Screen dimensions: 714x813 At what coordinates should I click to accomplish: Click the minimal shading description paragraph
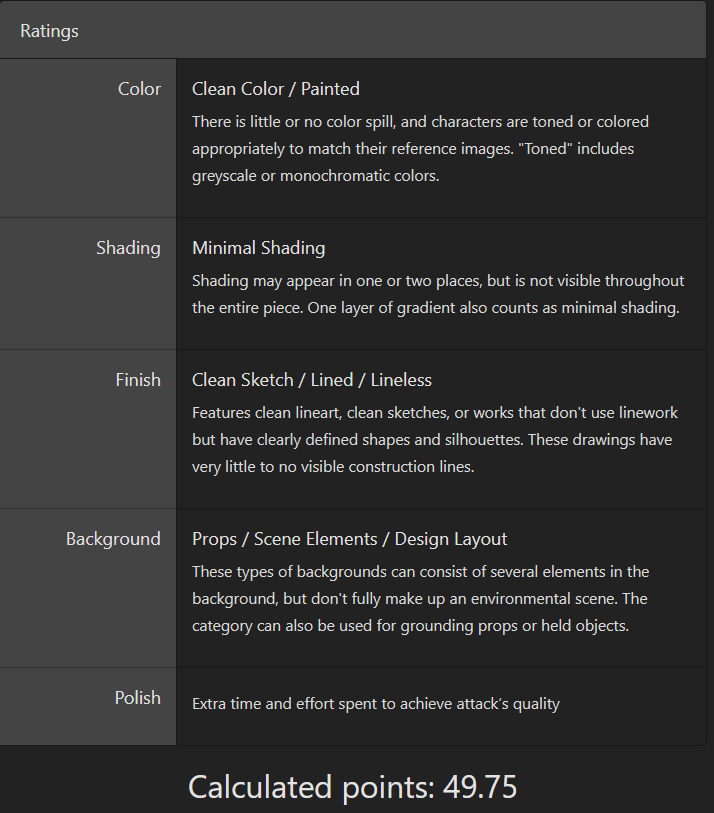tap(437, 294)
